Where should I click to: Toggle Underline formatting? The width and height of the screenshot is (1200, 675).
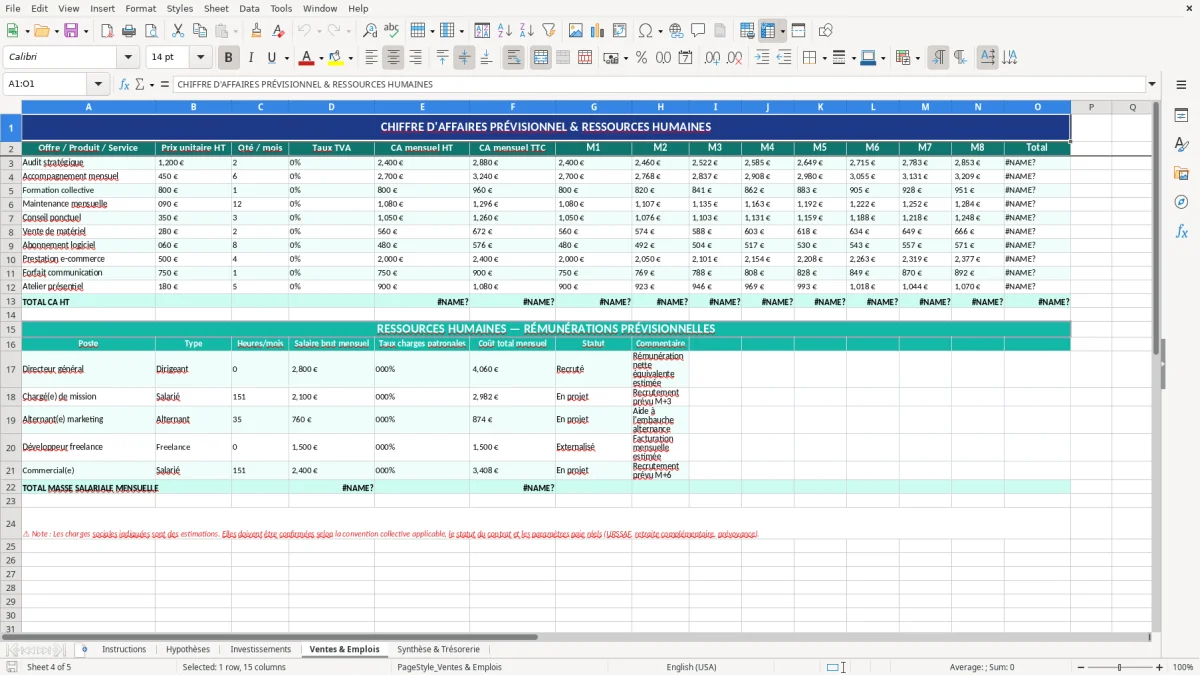(271, 58)
